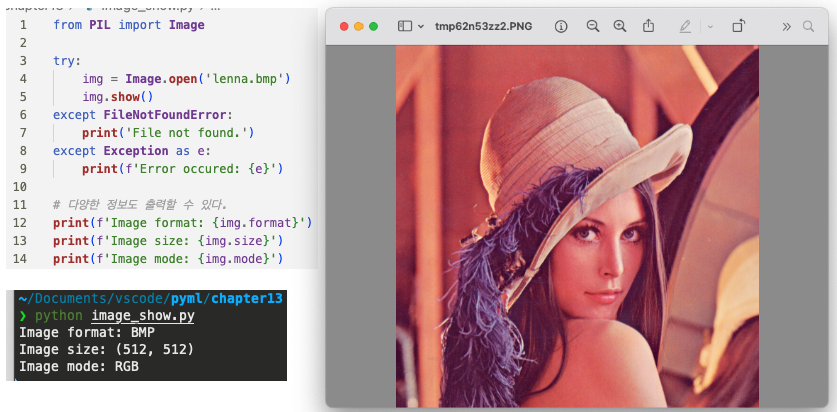
Task: Click the 'Image mode: RGB' terminal output
Action: pos(79,367)
